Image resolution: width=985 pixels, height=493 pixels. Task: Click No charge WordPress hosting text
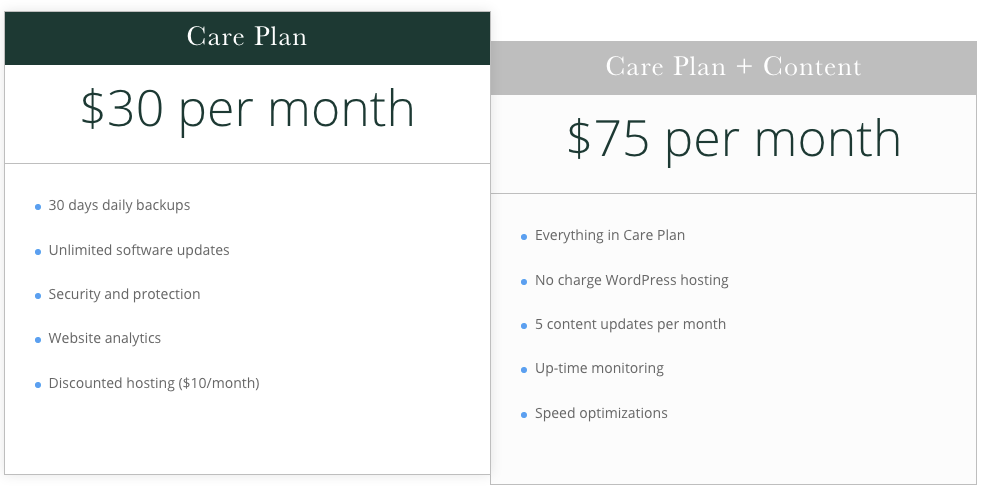(631, 280)
